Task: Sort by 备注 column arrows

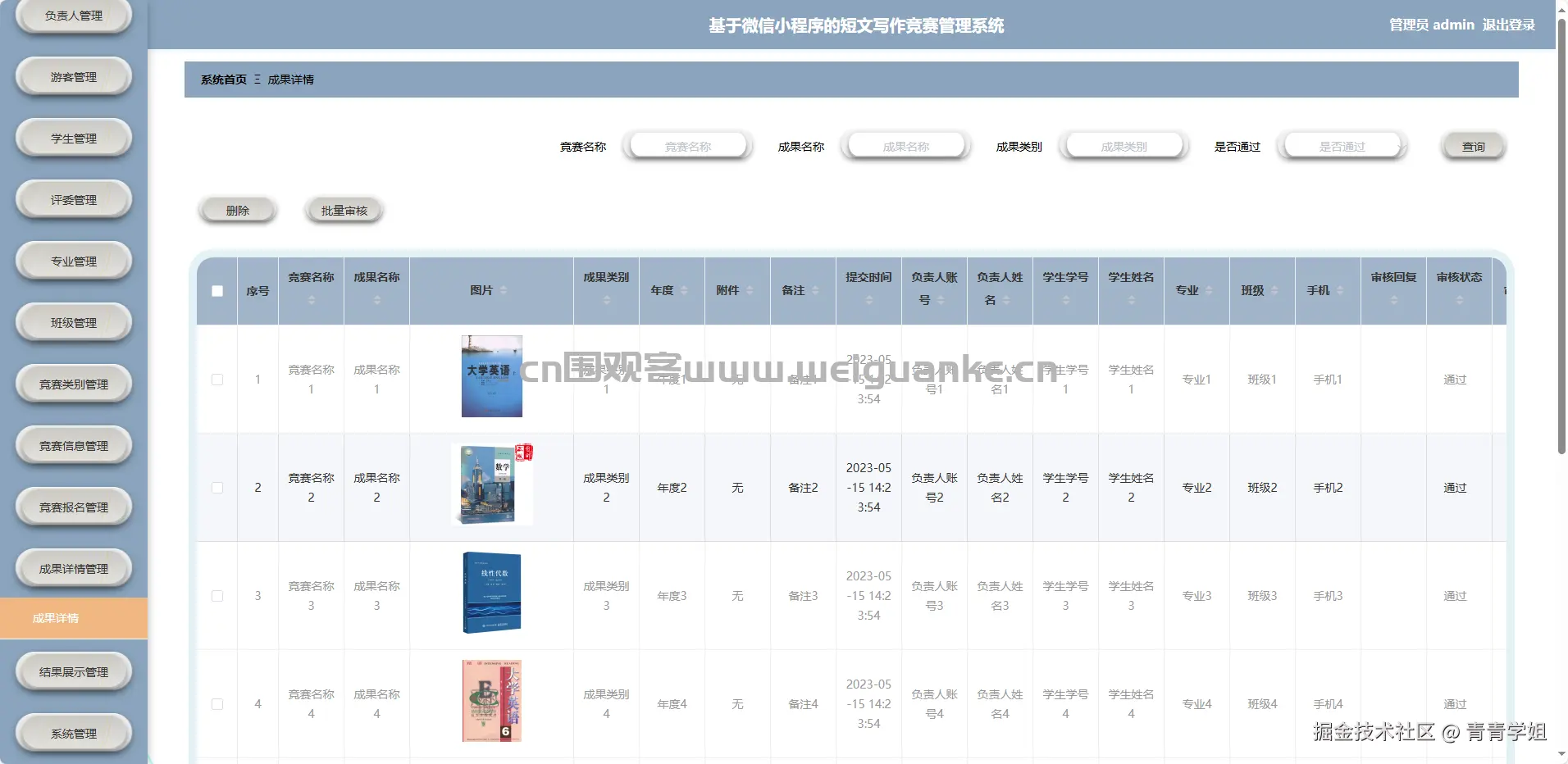Action: click(x=815, y=290)
